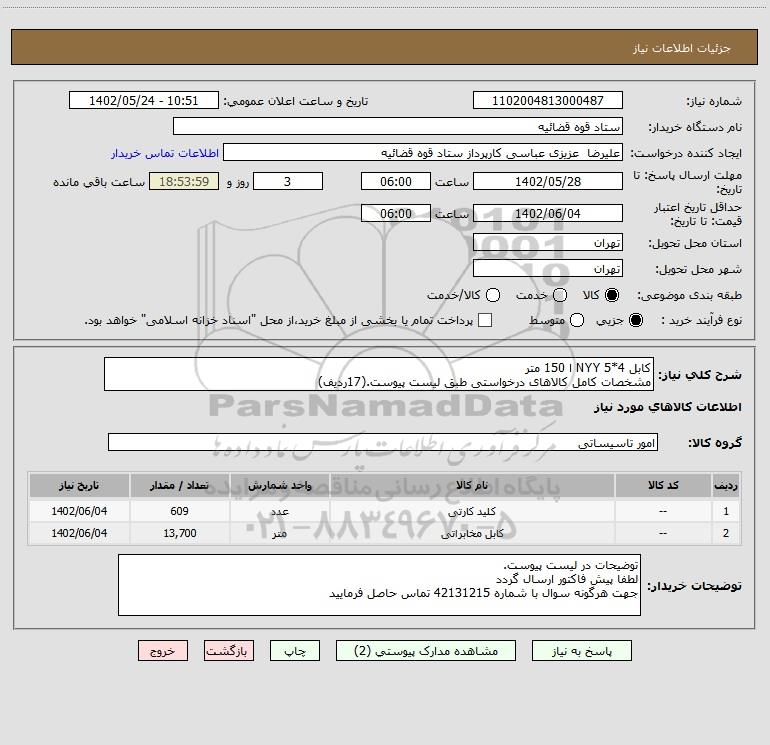This screenshot has height=745, width=770.
Task: Click the جزئیات اطلاعات نیاز header title
Action: click(x=681, y=48)
